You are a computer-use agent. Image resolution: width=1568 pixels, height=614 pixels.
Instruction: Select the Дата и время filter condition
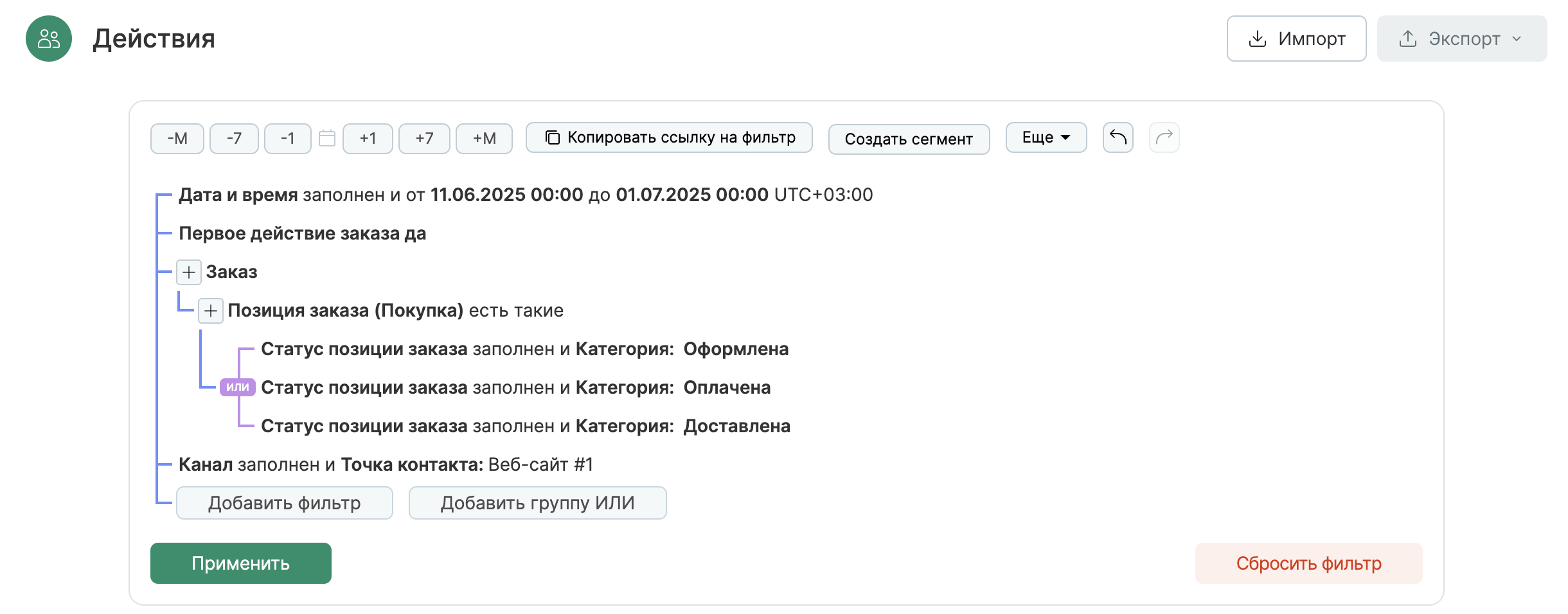pos(526,195)
